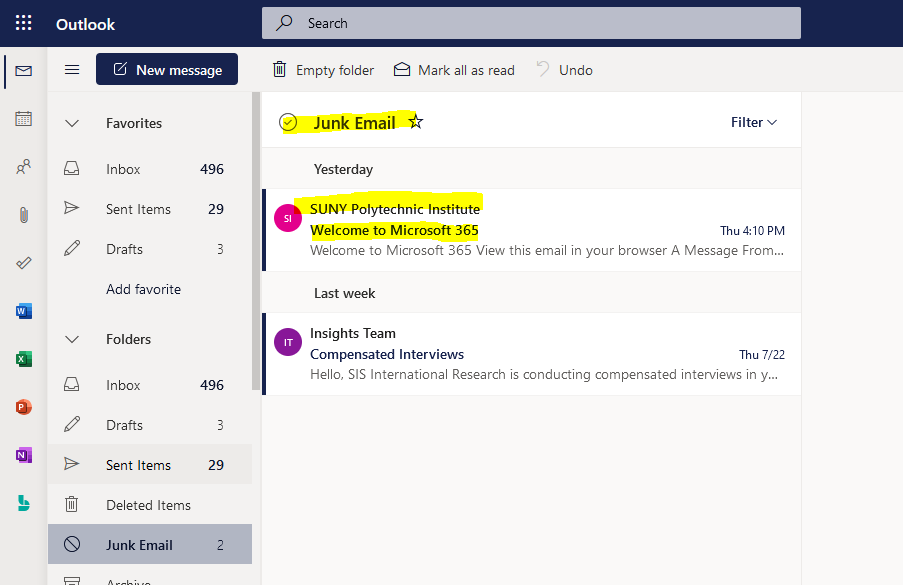Click the SI sender avatar
Screen dimensions: 903x585
point(288,218)
